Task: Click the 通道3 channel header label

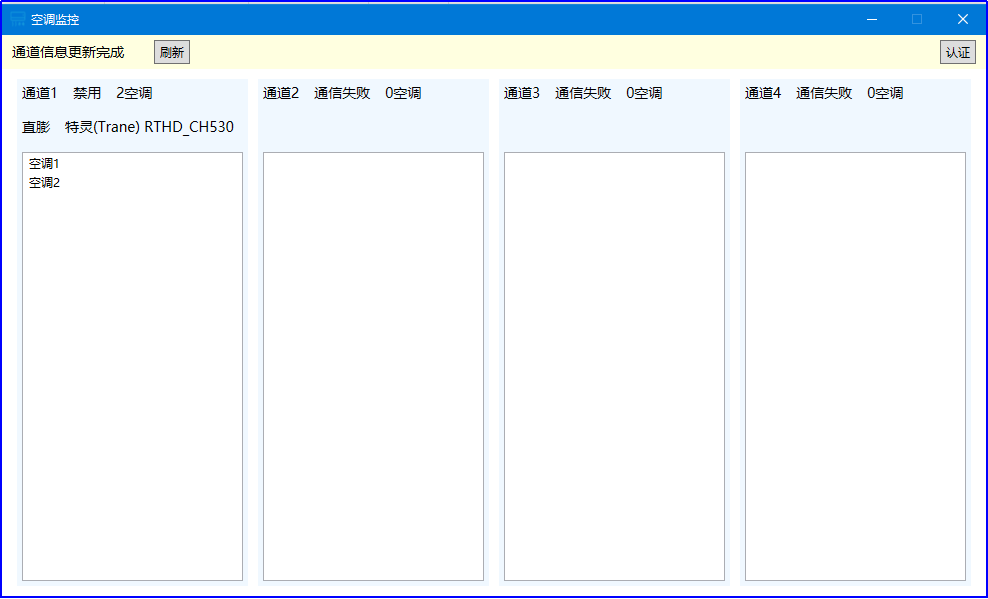Action: 521,92
